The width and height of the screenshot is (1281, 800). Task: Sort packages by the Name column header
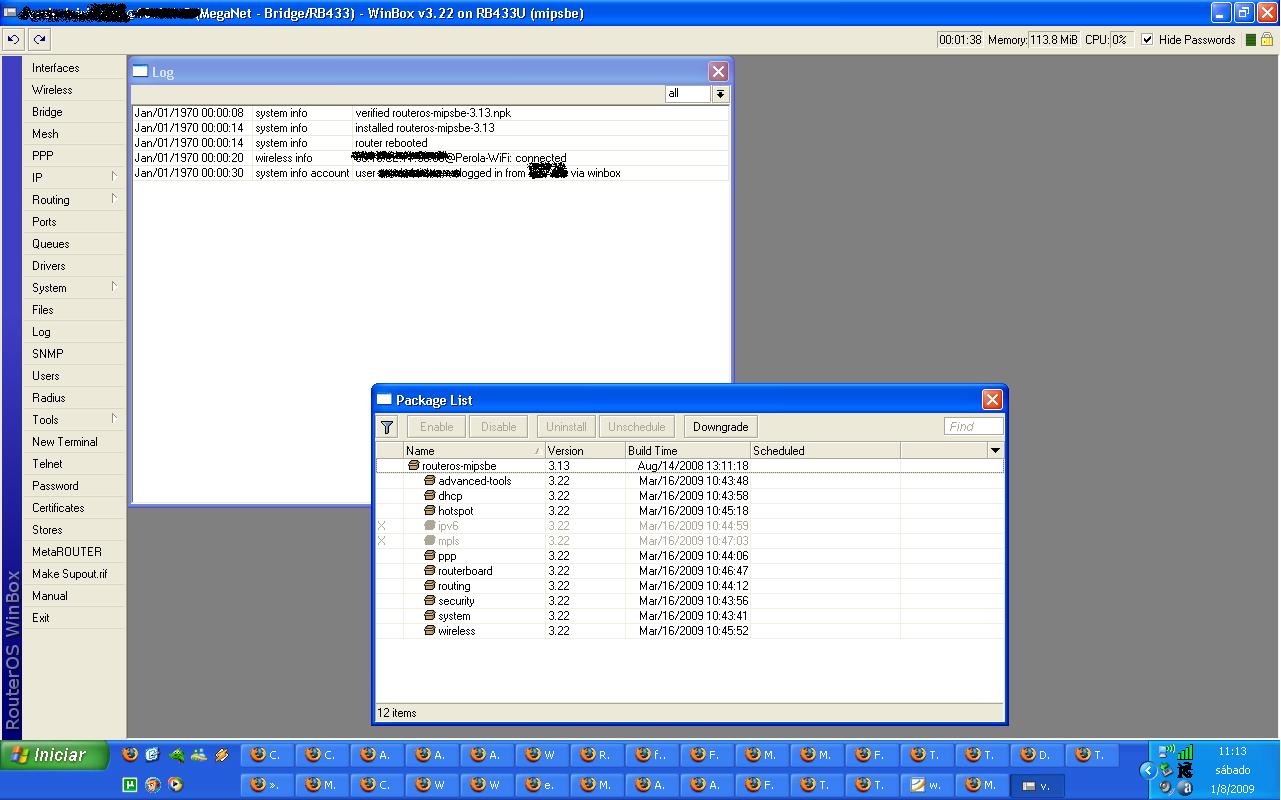point(474,451)
